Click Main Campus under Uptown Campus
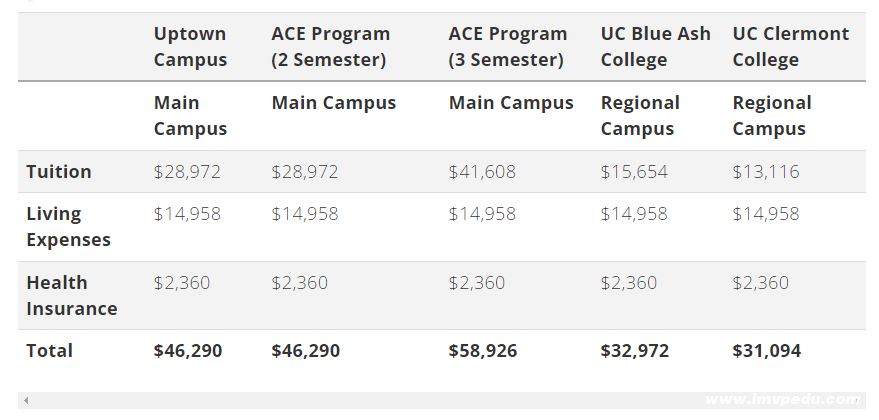The image size is (879, 420). (x=190, y=116)
